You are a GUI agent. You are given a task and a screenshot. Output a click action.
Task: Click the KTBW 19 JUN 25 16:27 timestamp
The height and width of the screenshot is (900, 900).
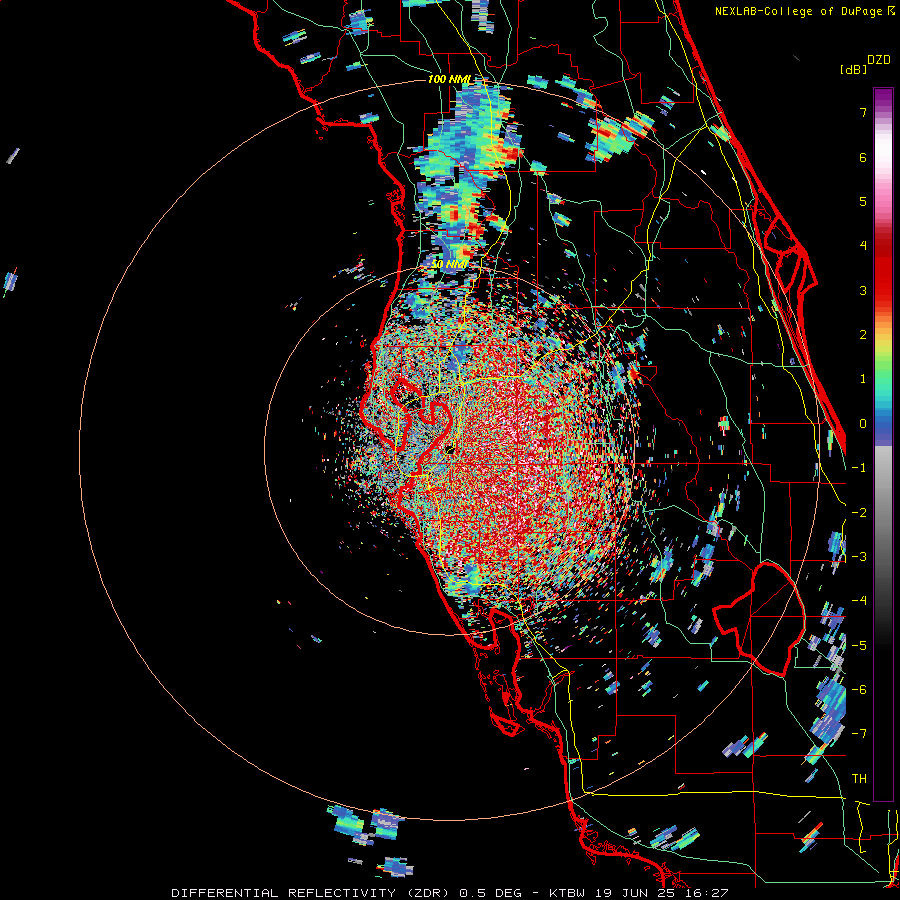click(638, 893)
